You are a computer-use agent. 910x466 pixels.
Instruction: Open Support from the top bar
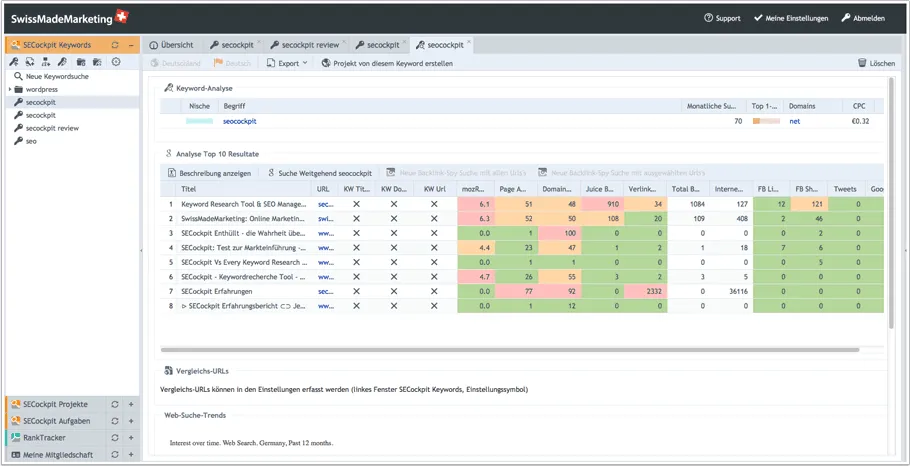pos(722,18)
